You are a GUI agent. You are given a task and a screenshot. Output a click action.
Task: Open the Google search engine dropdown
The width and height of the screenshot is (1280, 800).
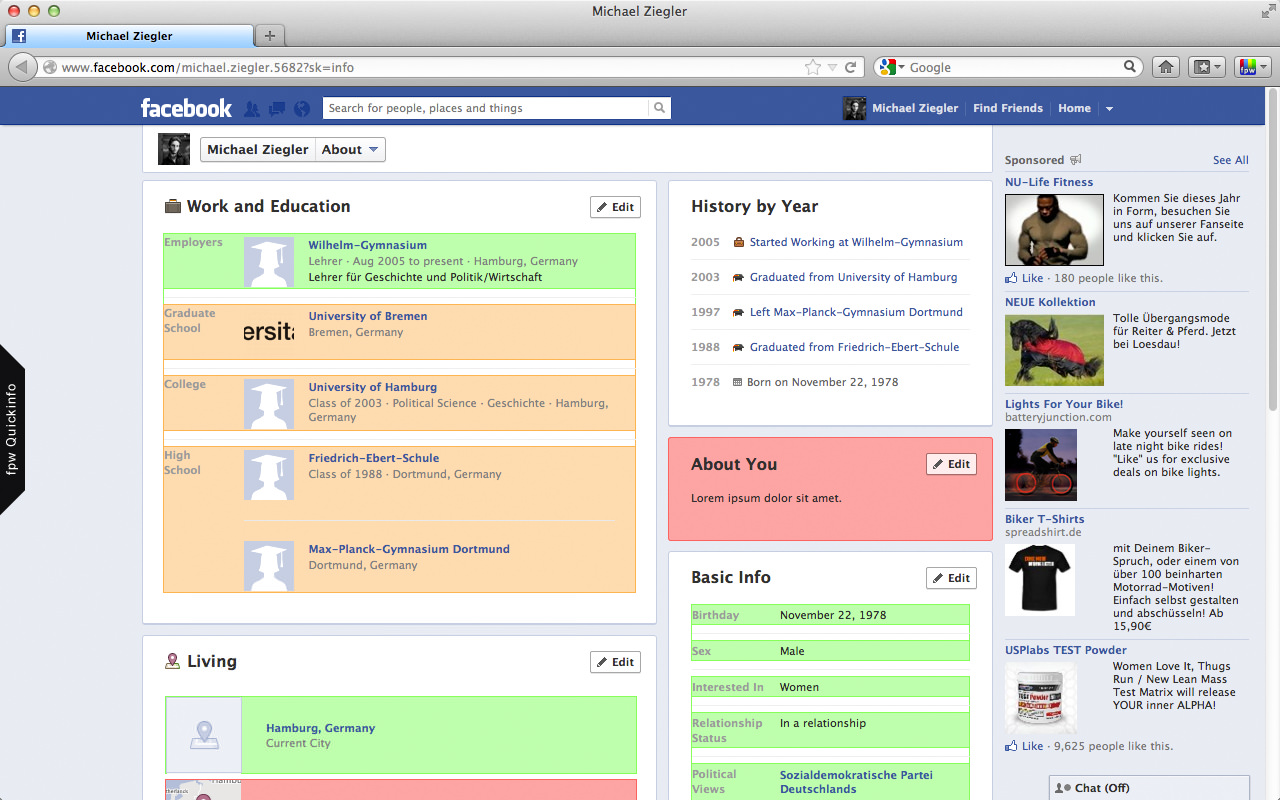[x=890, y=67]
